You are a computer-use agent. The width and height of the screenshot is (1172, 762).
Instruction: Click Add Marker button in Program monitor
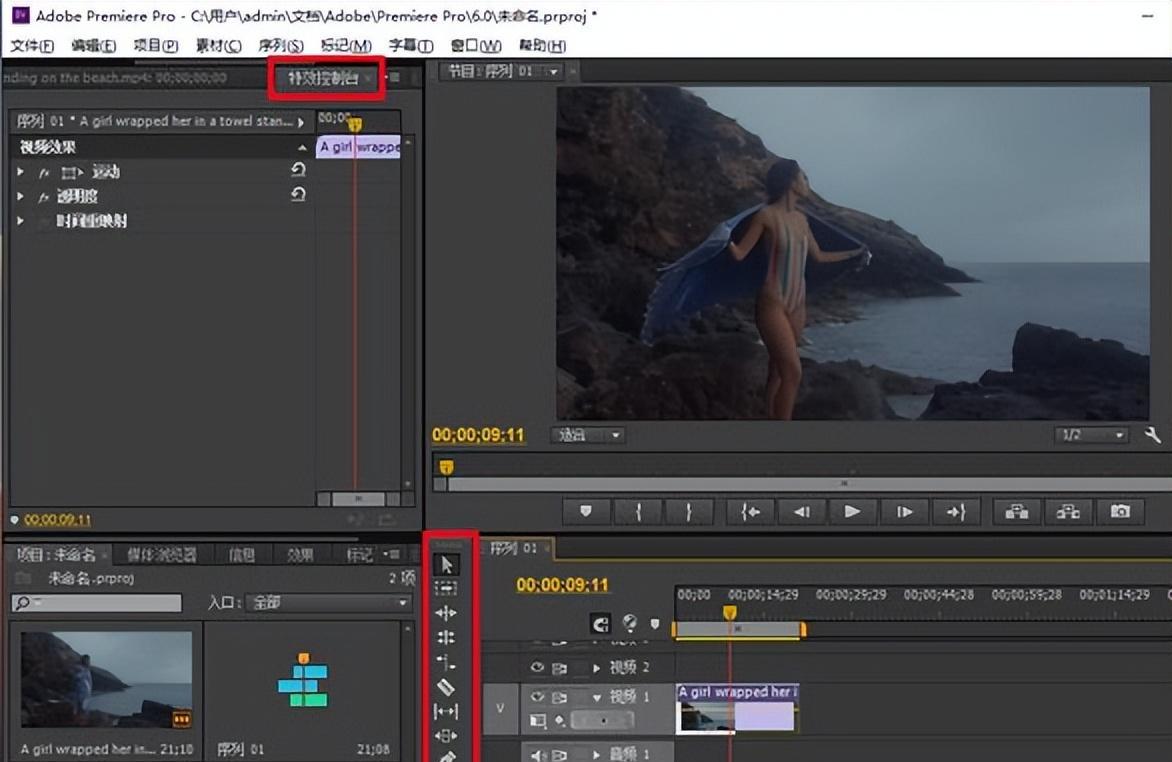(586, 511)
